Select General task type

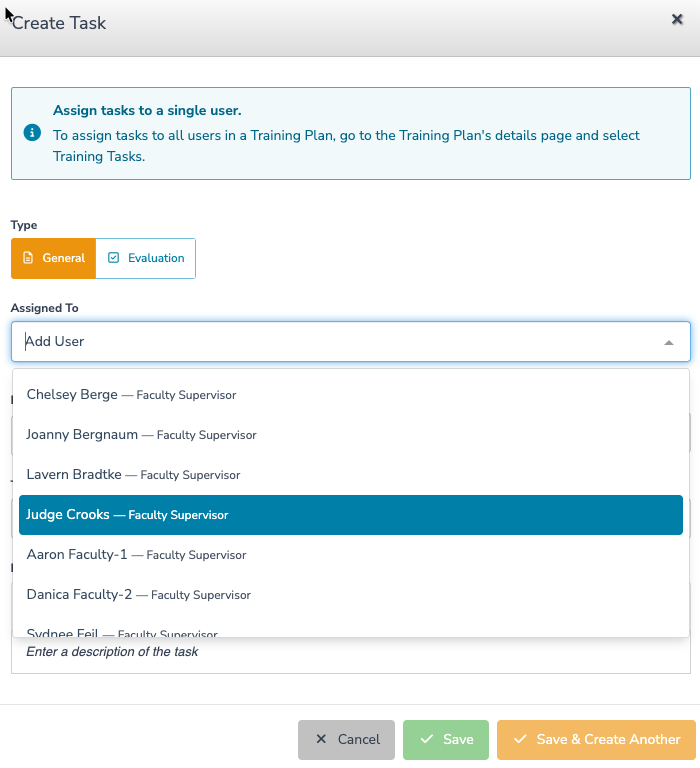(x=53, y=259)
